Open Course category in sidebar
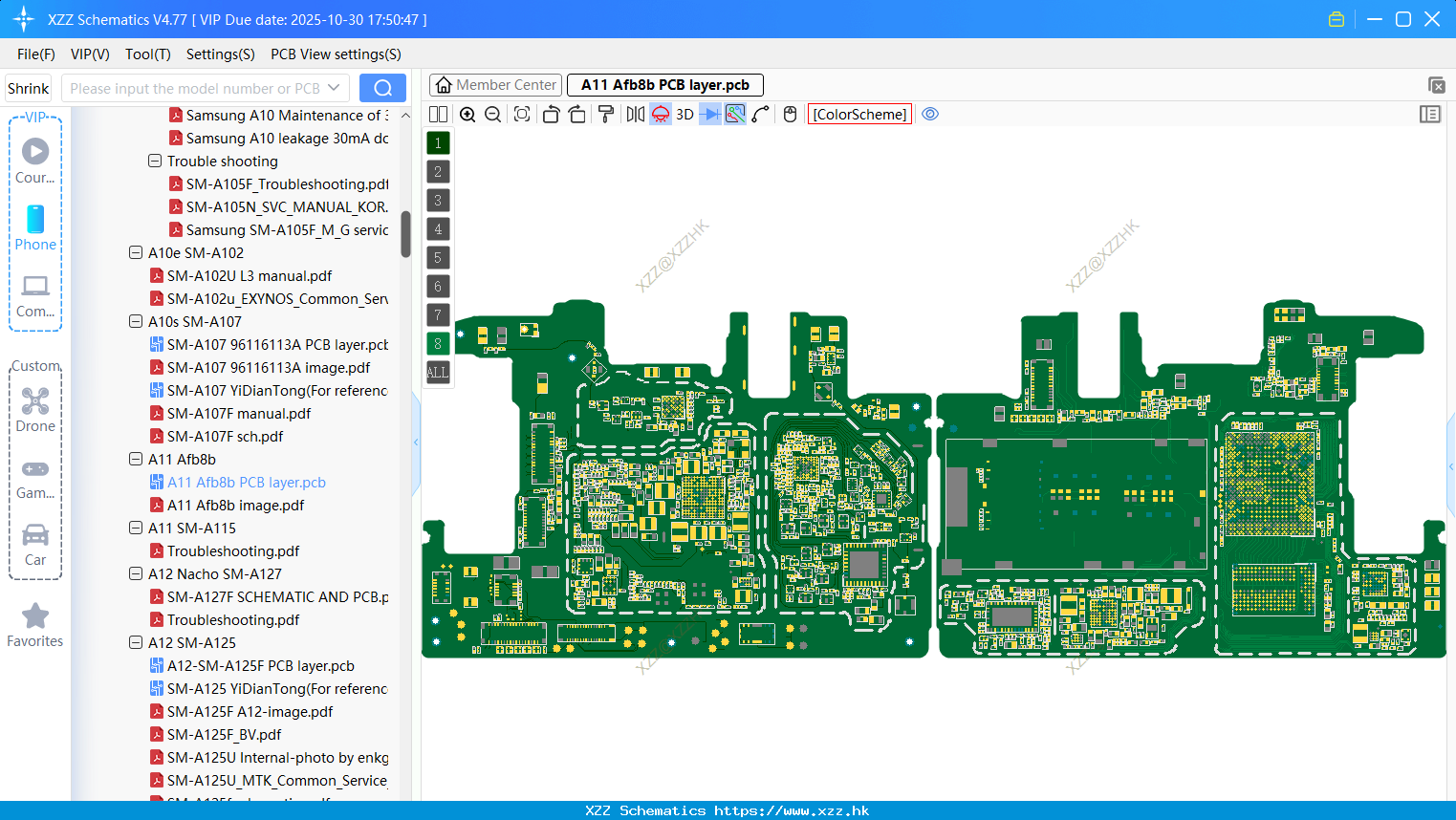The image size is (1456, 820). 35,161
